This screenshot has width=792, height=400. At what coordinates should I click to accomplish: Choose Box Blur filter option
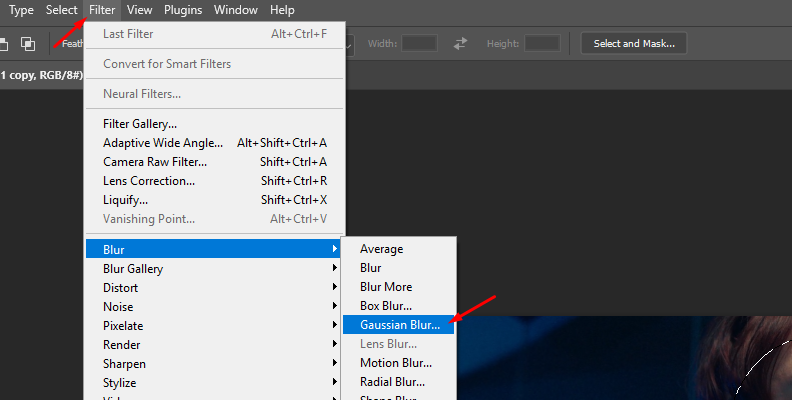pos(386,306)
